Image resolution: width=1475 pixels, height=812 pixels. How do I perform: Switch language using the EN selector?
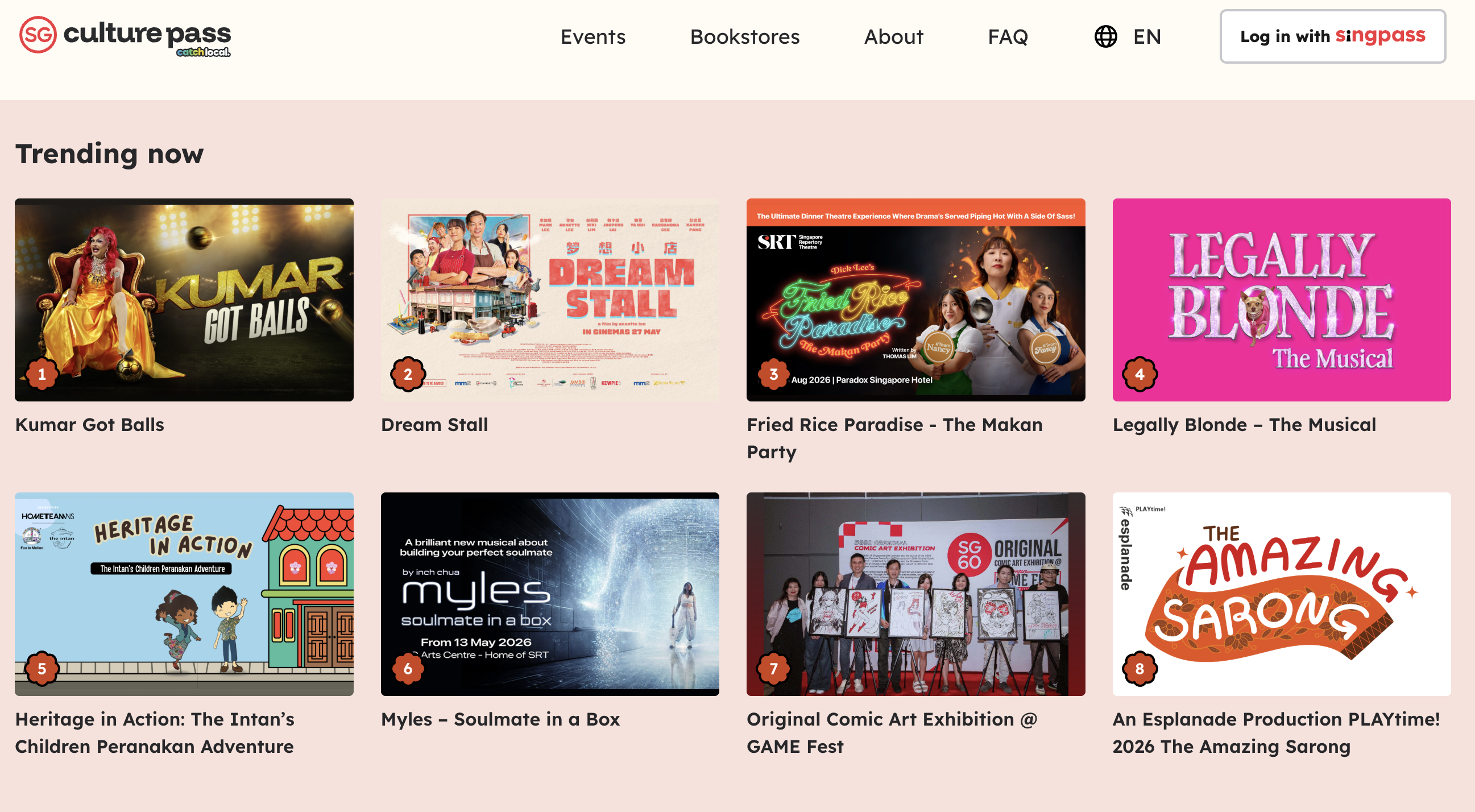point(1147,36)
